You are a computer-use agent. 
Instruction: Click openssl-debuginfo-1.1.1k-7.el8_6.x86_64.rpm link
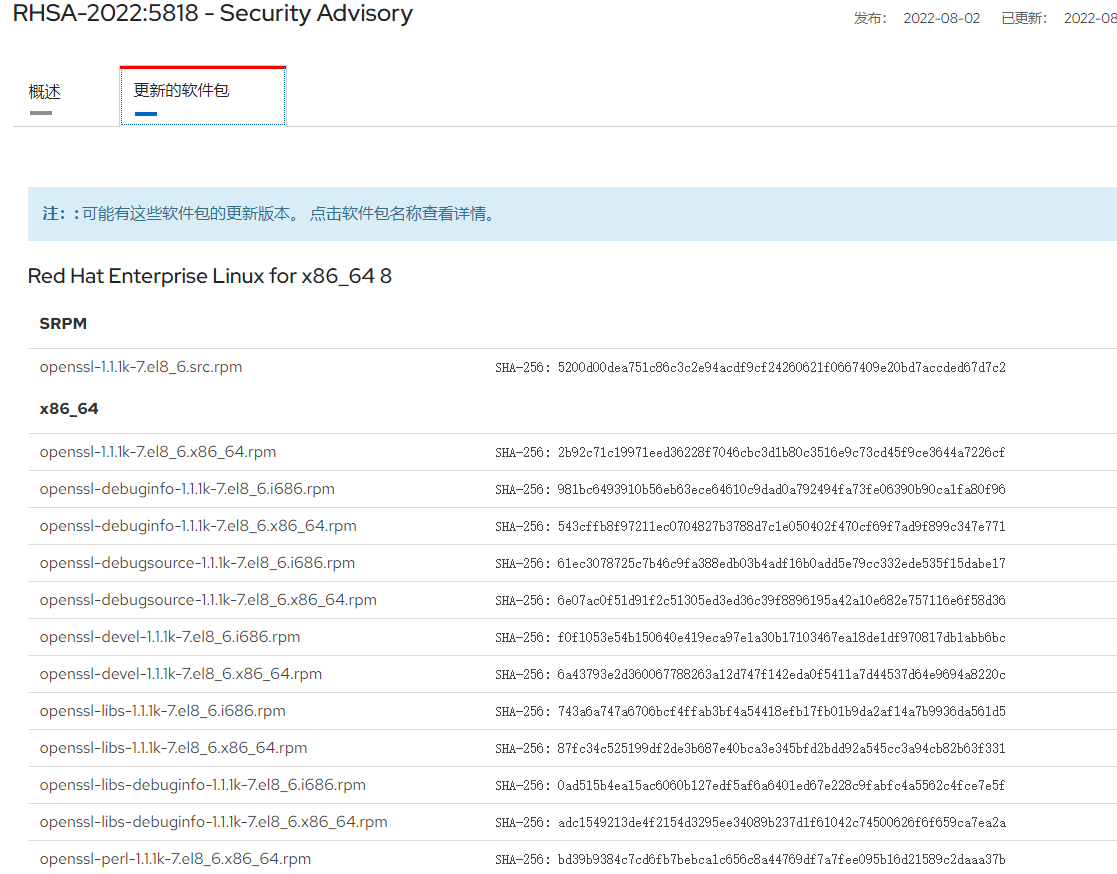pyautogui.click(x=198, y=526)
